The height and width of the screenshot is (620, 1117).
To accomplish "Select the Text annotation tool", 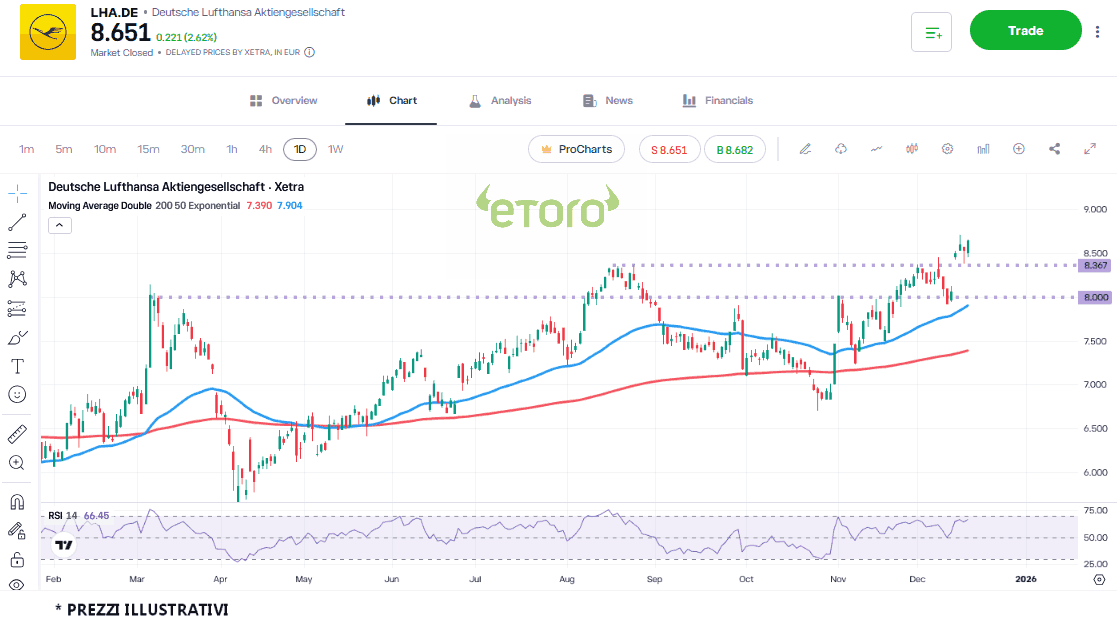I will pos(17,366).
